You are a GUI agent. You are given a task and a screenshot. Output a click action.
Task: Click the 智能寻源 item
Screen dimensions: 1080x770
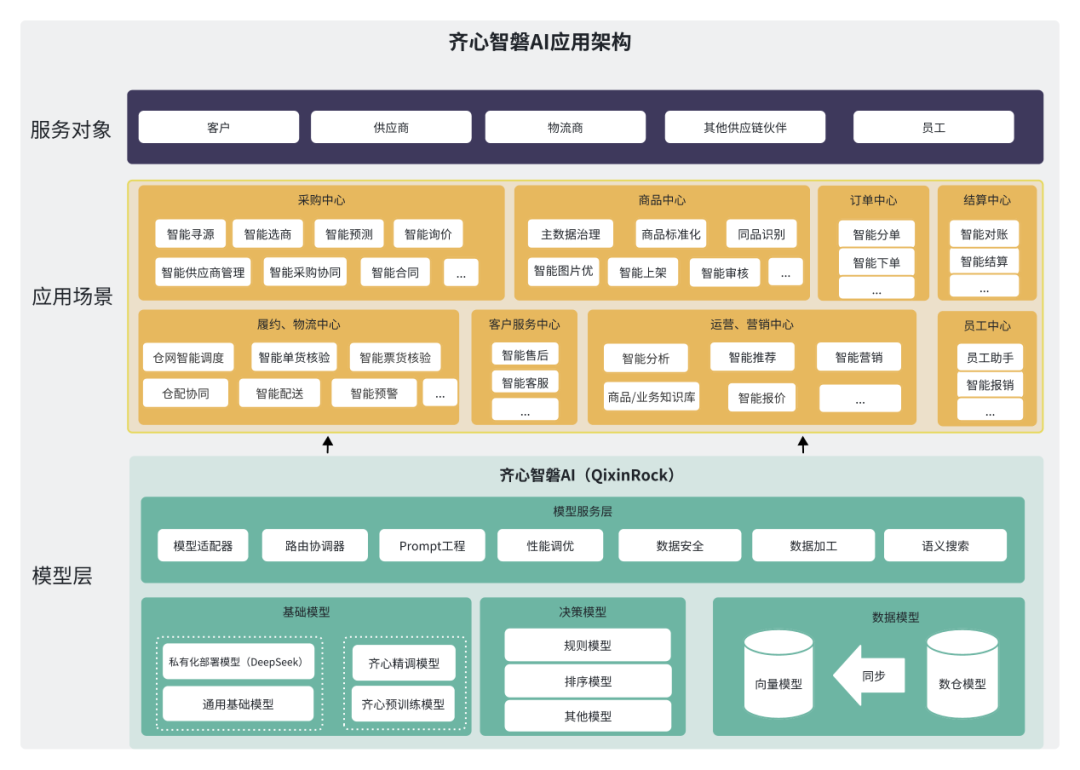click(190, 234)
